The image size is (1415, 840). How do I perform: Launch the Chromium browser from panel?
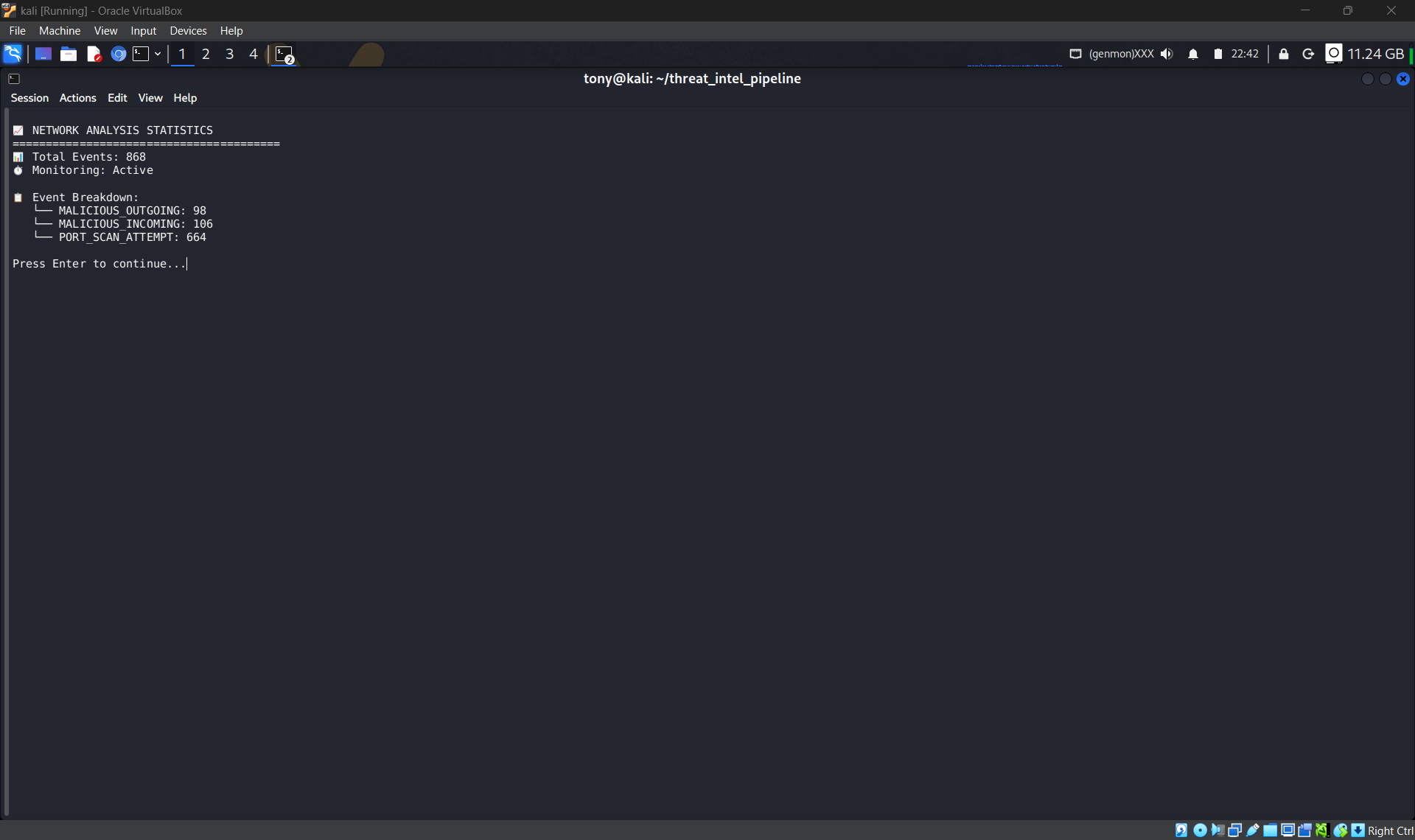coord(118,54)
